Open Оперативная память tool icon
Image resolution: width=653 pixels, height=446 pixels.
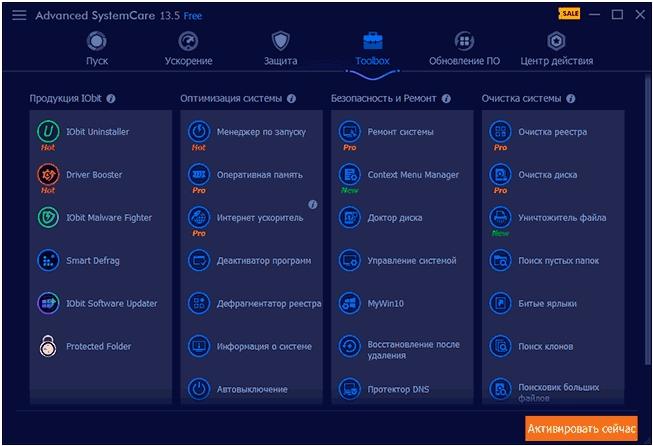click(x=199, y=174)
